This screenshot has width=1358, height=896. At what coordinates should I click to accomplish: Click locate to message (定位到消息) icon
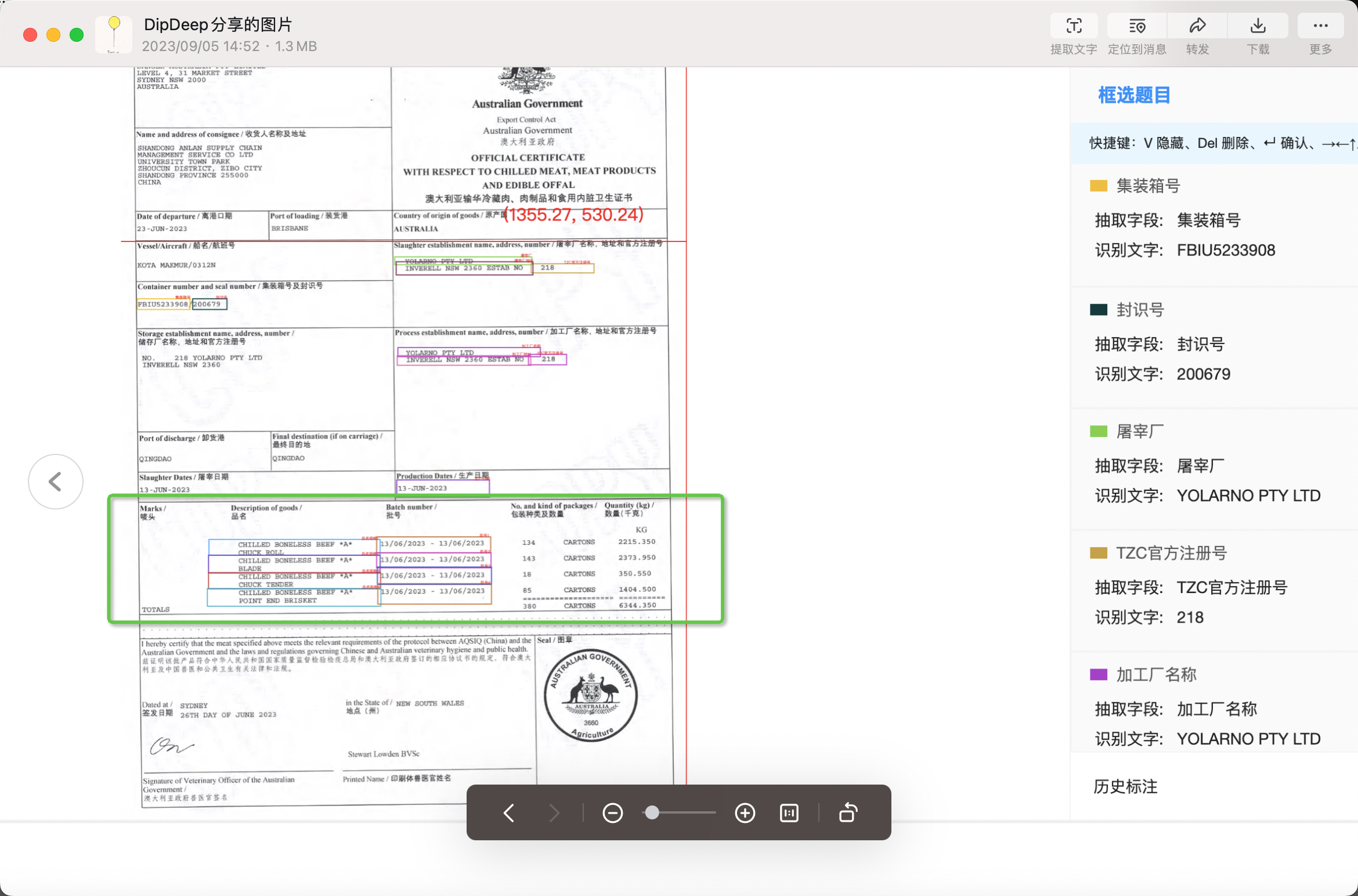[x=1137, y=27]
